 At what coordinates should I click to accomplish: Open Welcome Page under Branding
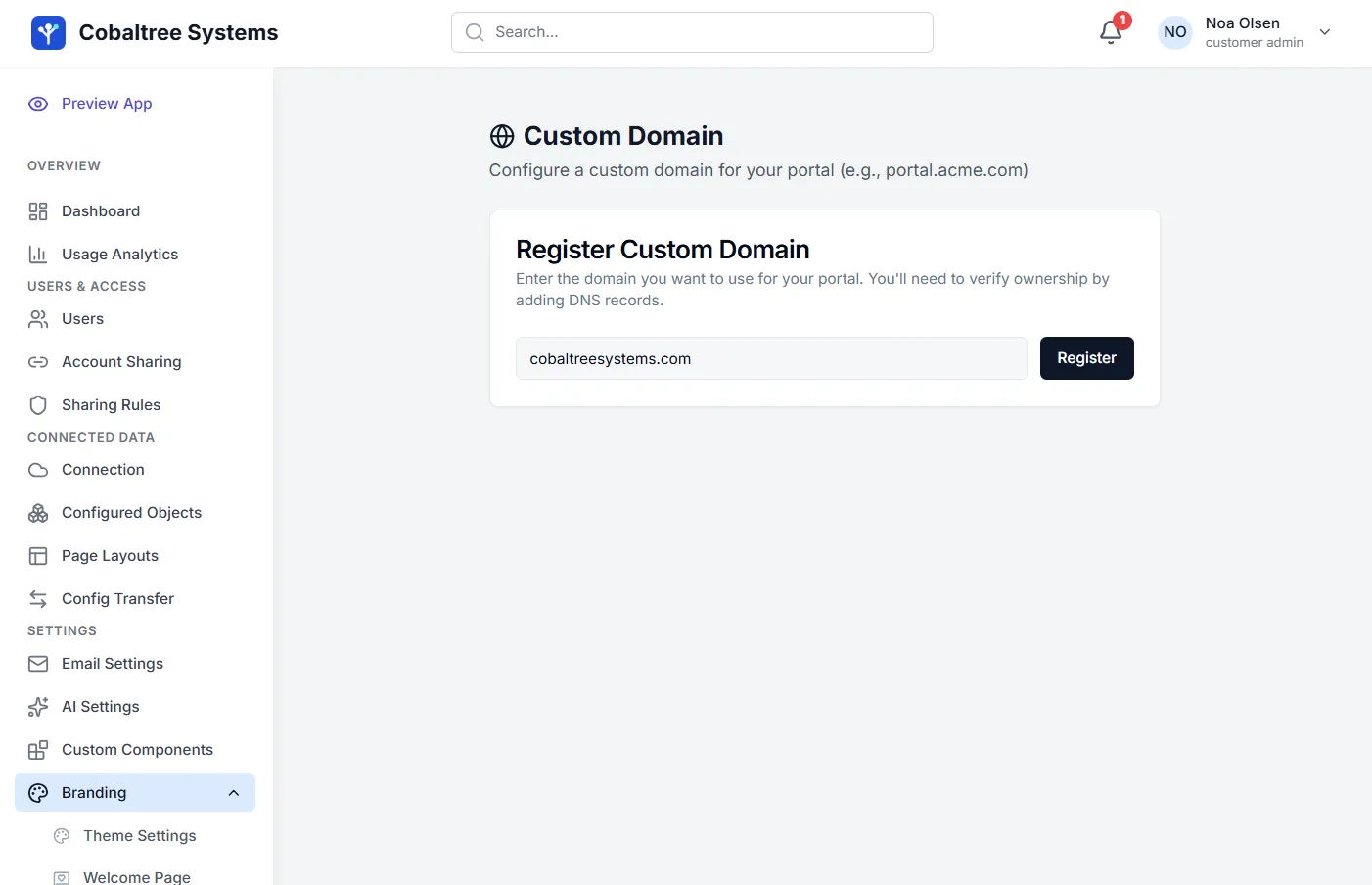(135, 877)
